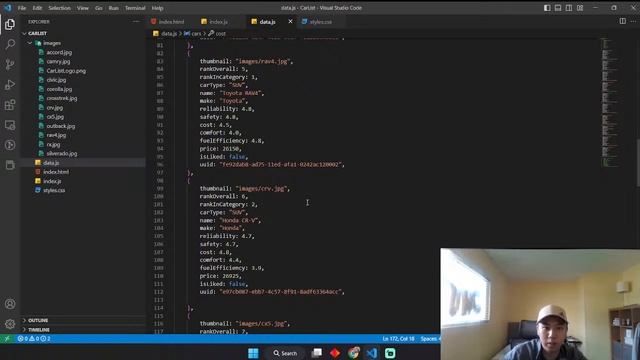Open editor More Actions ellipsis
Viewport: 640px width, 360px height.
coord(633,21)
